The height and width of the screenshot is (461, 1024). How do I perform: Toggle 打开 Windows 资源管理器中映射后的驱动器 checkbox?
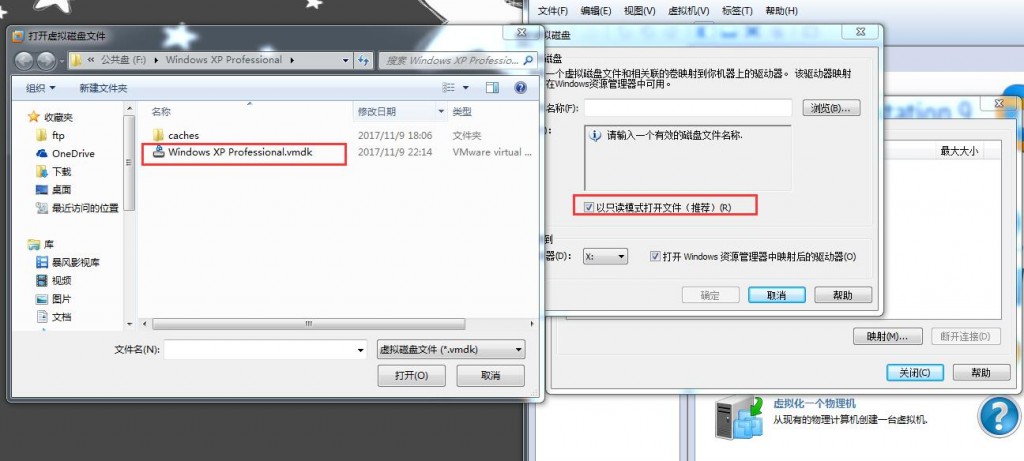click(655, 257)
